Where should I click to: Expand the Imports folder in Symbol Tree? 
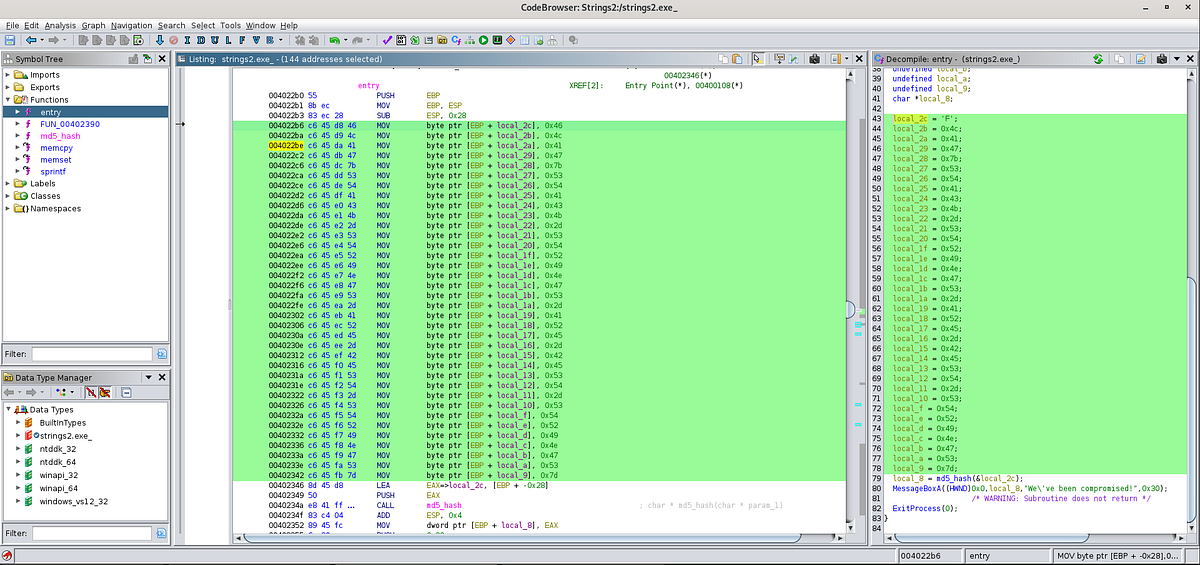(x=9, y=75)
